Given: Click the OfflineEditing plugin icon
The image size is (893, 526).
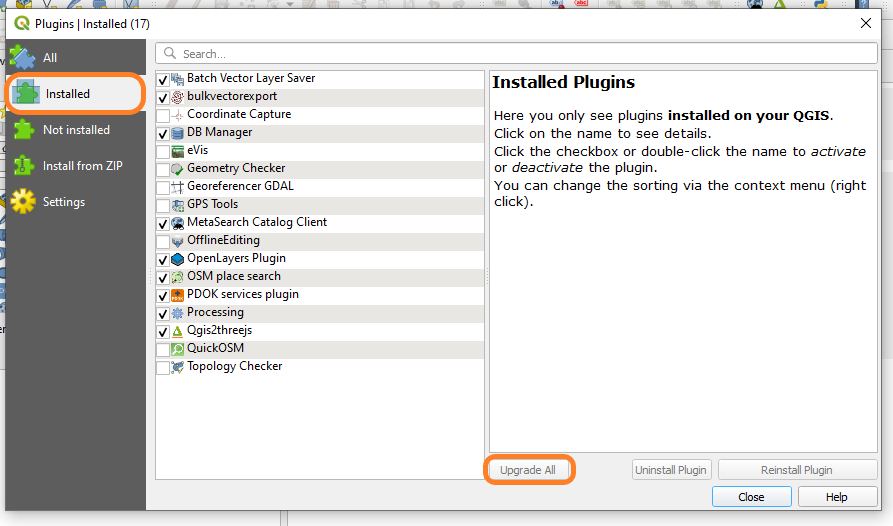Looking at the screenshot, I should (178, 241).
